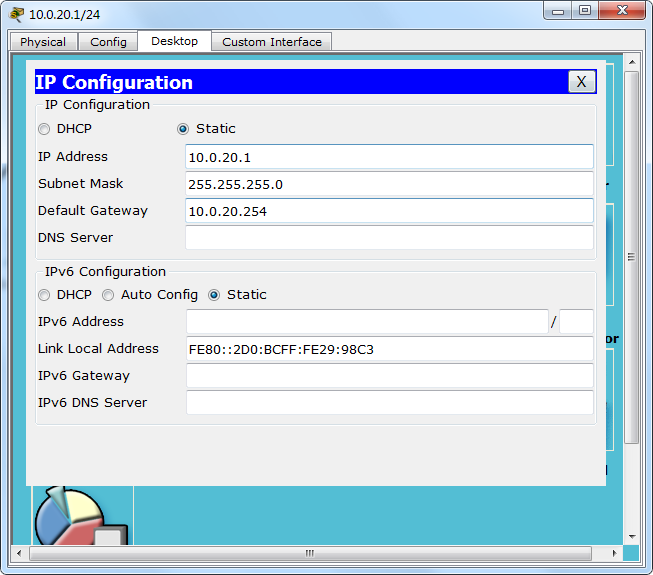Click the Subnet Mask input field
This screenshot has width=653, height=575.
click(389, 184)
